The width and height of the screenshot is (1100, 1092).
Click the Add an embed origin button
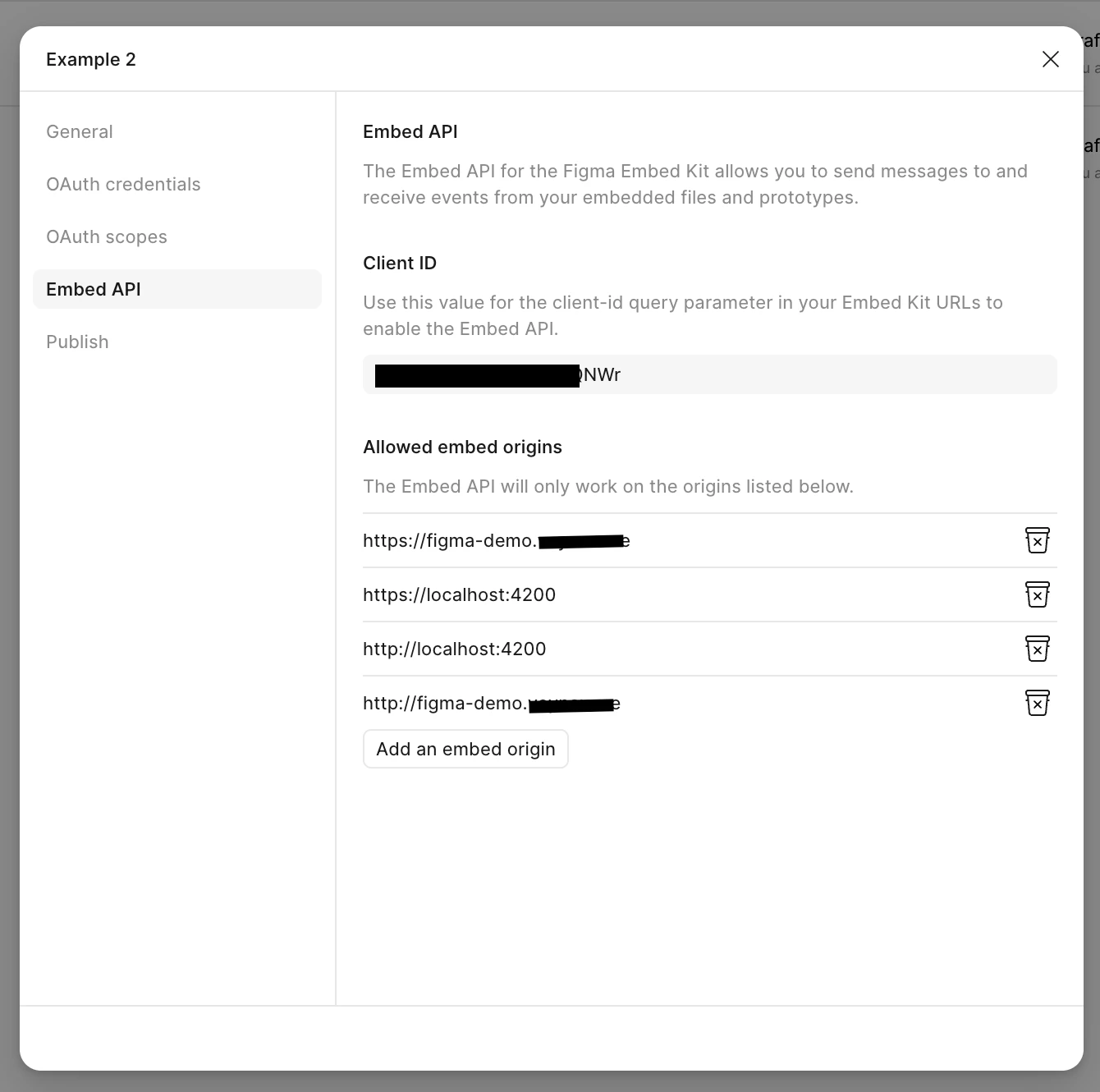(465, 749)
